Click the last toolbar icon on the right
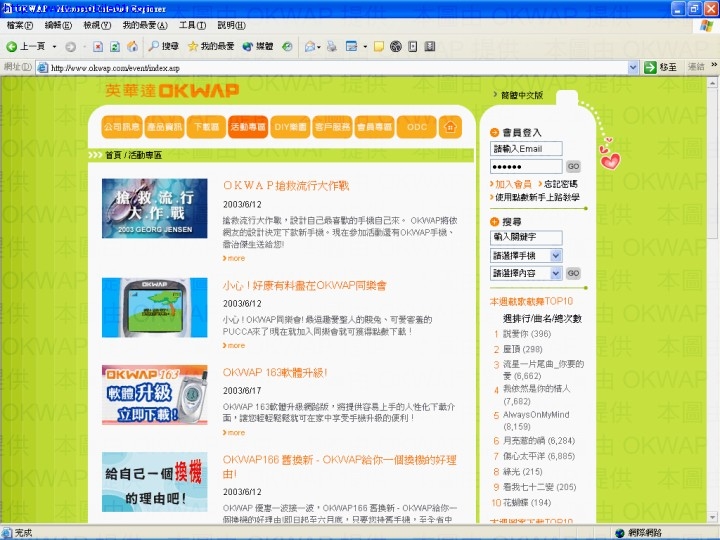The width and height of the screenshot is (720, 540). tap(430, 46)
